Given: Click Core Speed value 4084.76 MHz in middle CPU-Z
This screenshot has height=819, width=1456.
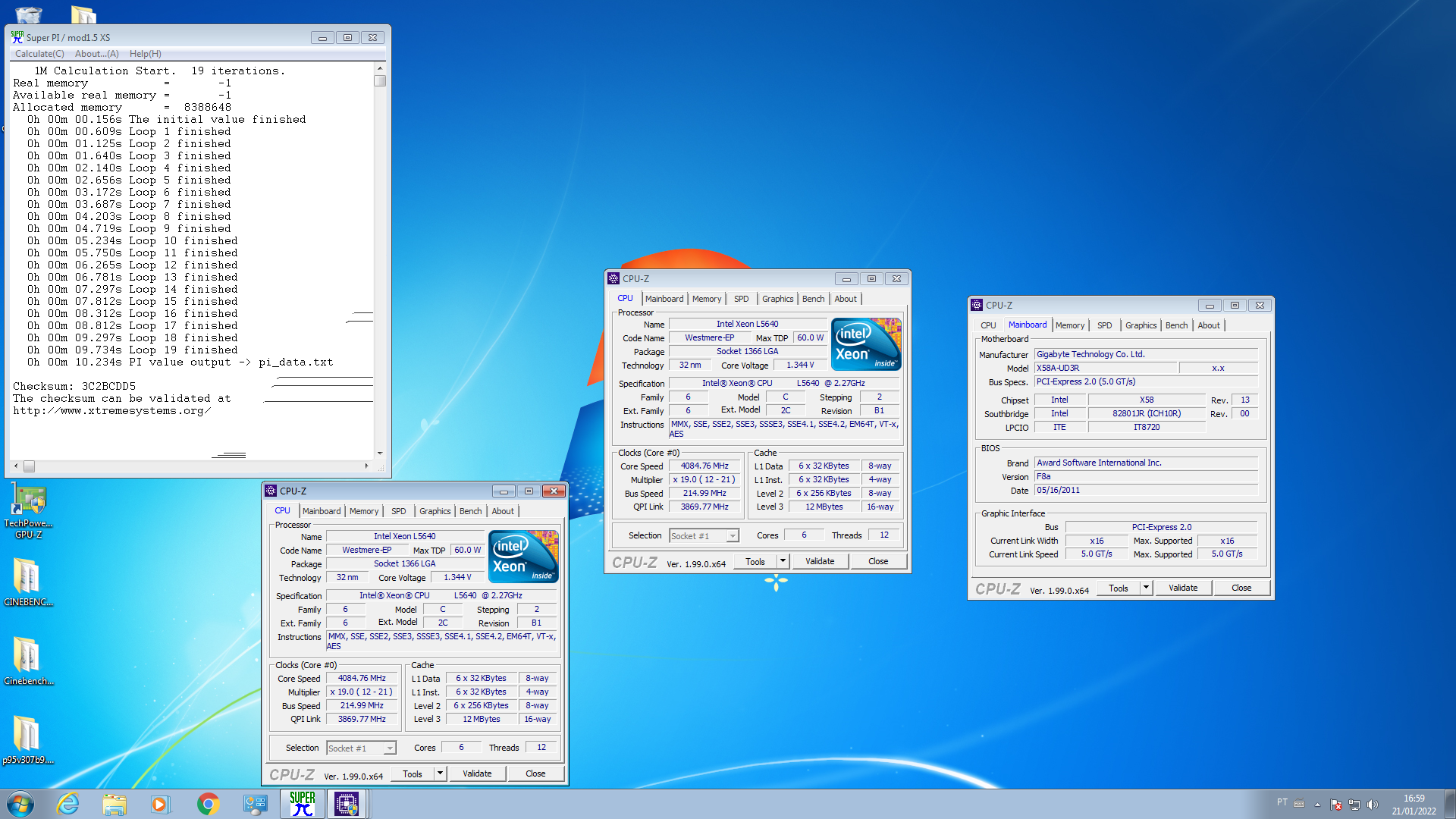Looking at the screenshot, I should pos(704,466).
